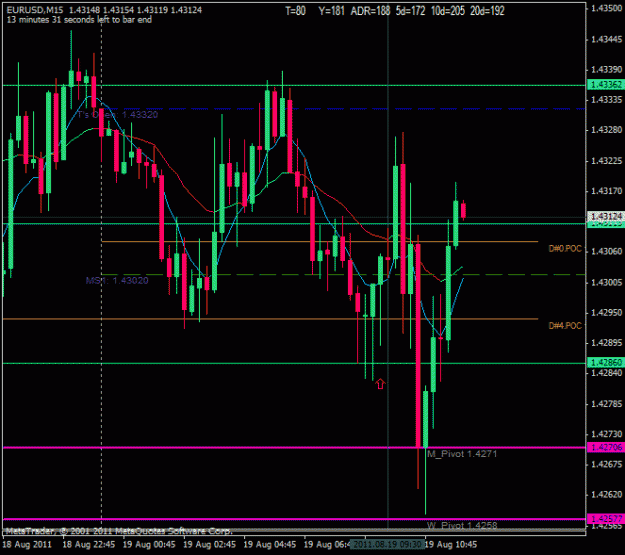Click the 20d=192 range value
This screenshot has height=555, width=625.
click(487, 11)
